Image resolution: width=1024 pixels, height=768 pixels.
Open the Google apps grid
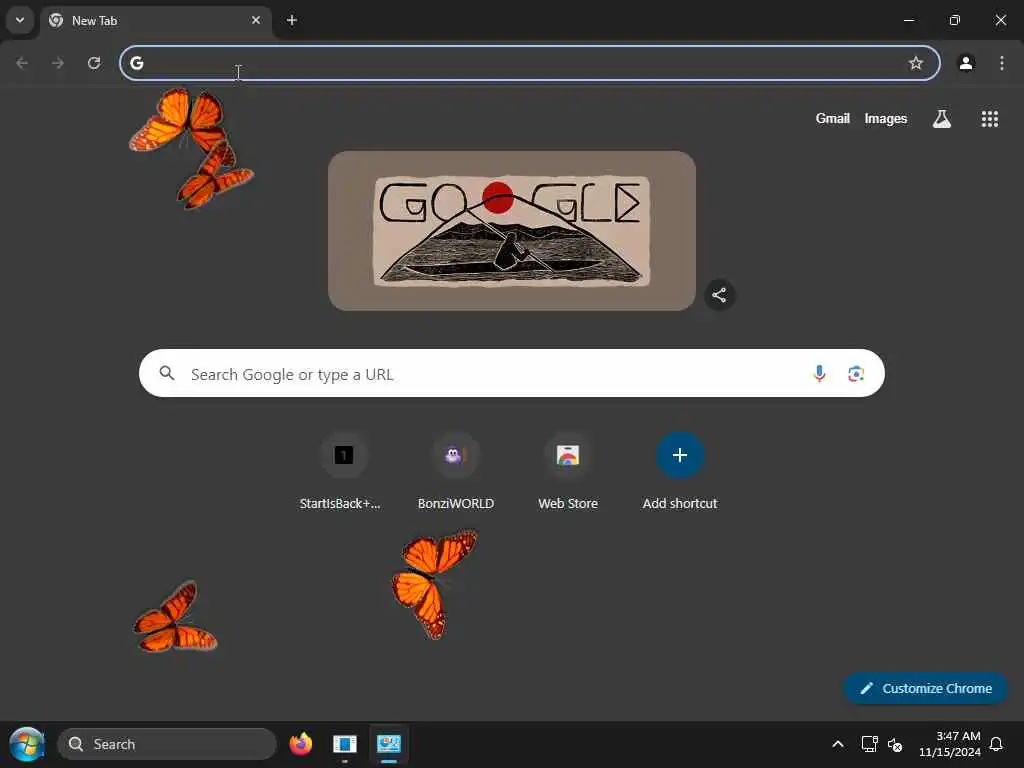point(989,118)
